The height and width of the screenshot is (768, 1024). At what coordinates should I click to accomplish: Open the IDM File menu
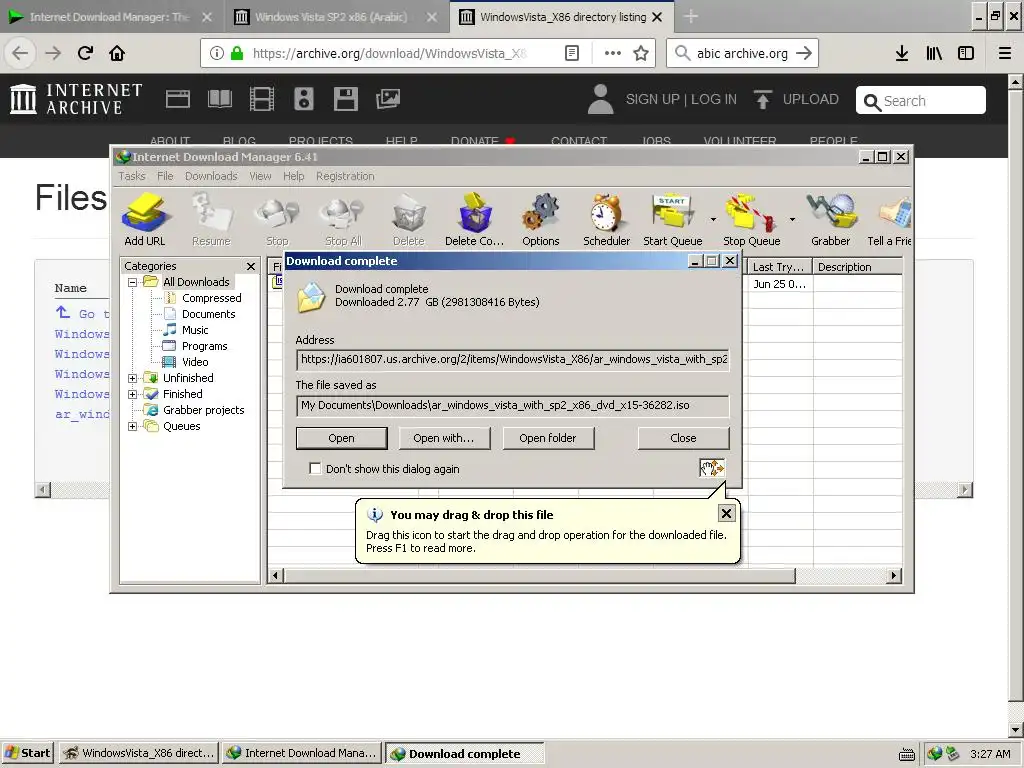click(x=165, y=176)
